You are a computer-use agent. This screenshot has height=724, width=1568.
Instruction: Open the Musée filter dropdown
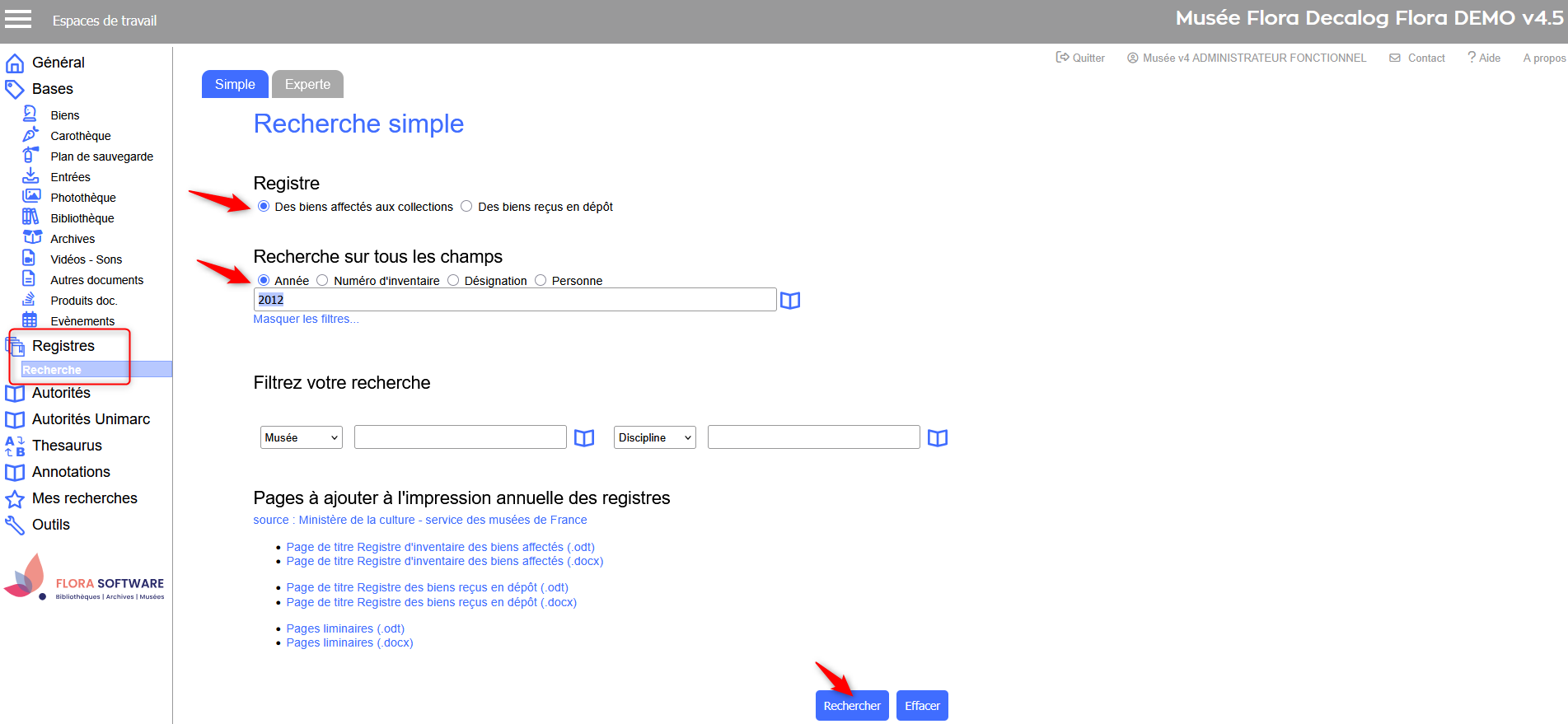301,437
